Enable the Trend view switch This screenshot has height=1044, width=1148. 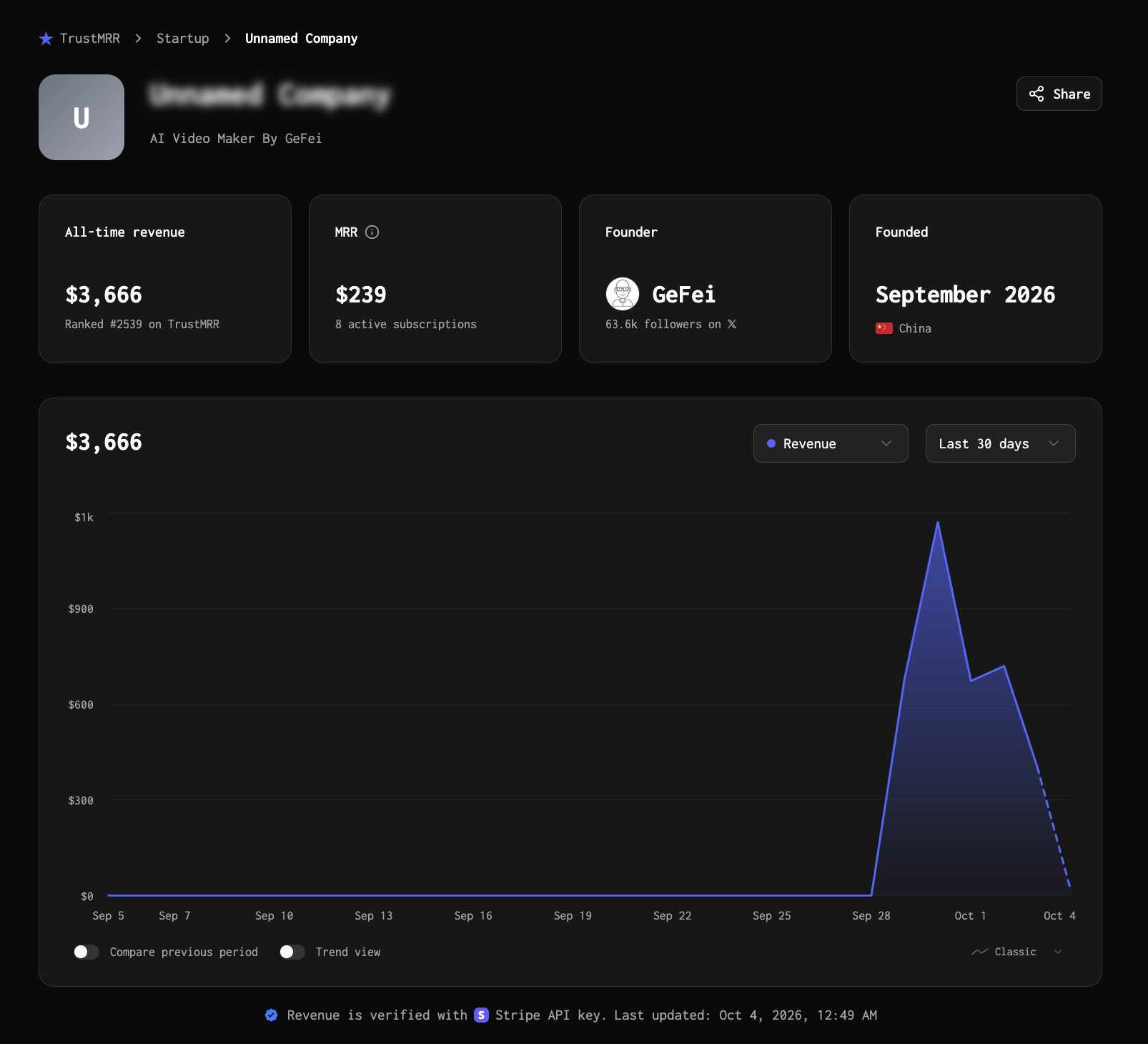(292, 952)
